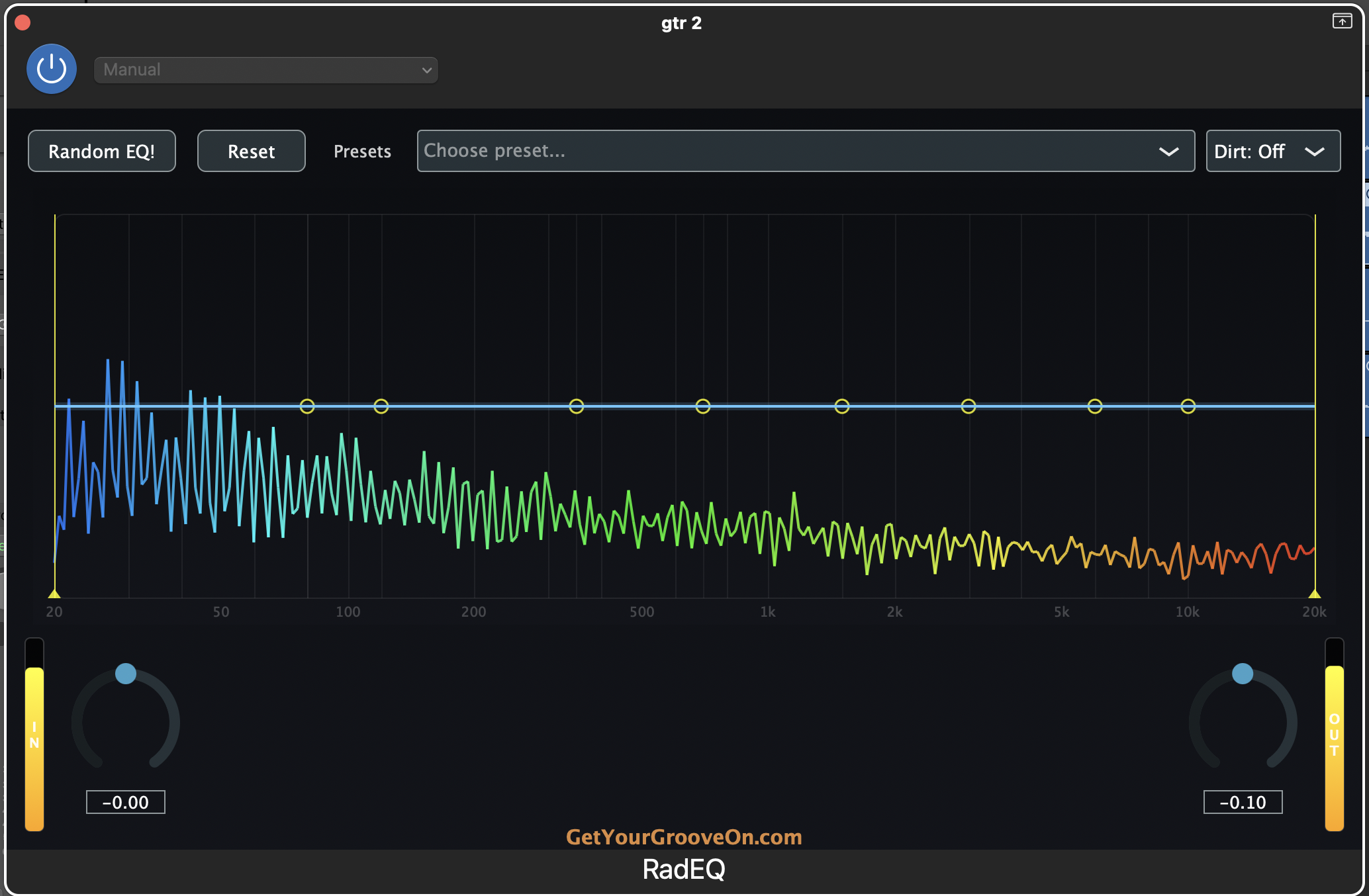The image size is (1369, 896).
Task: Open GetYourGrooveOn.com link
Action: pyautogui.click(x=683, y=837)
